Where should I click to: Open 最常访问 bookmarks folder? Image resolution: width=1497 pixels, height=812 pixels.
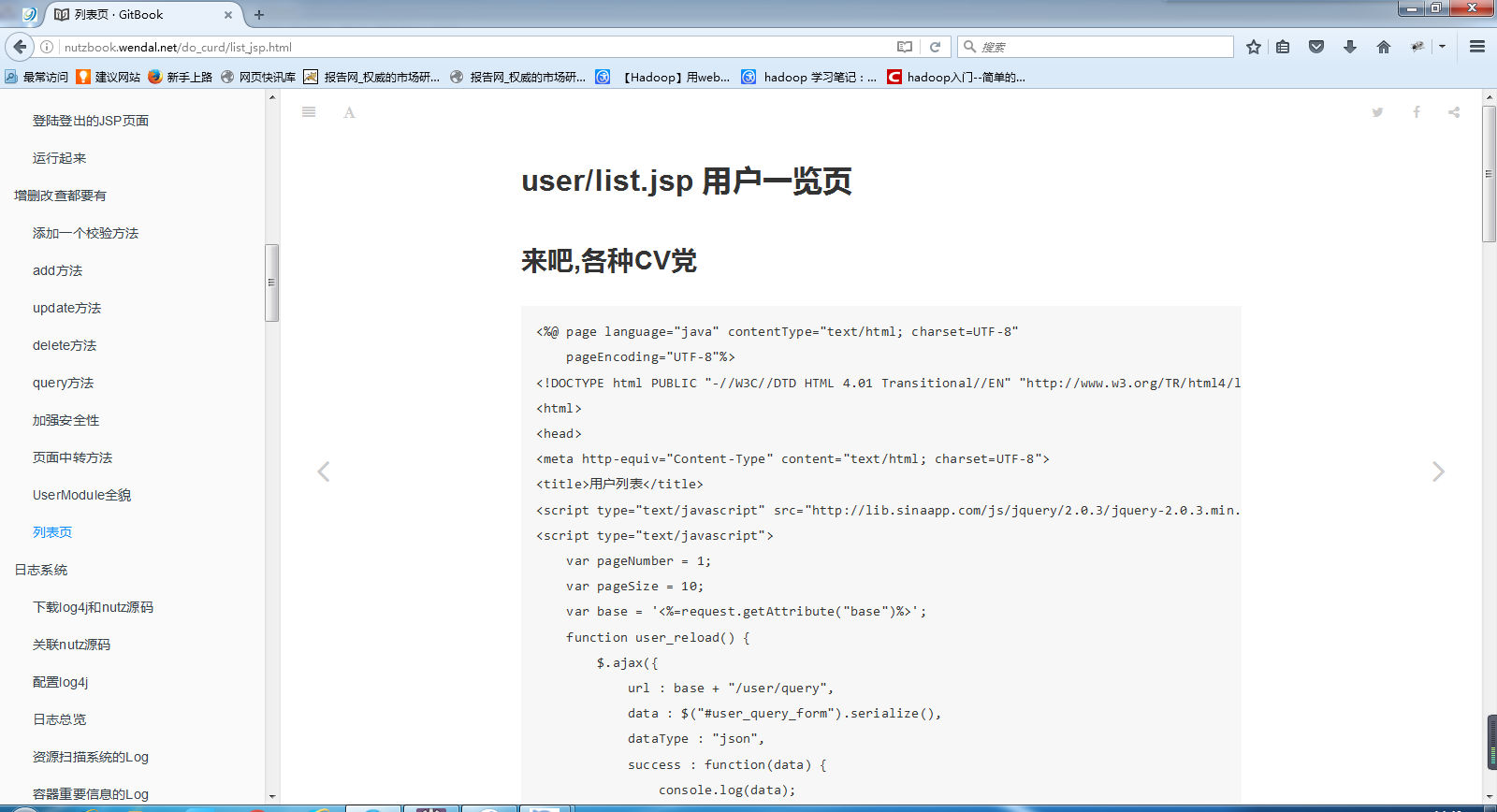pos(36,77)
